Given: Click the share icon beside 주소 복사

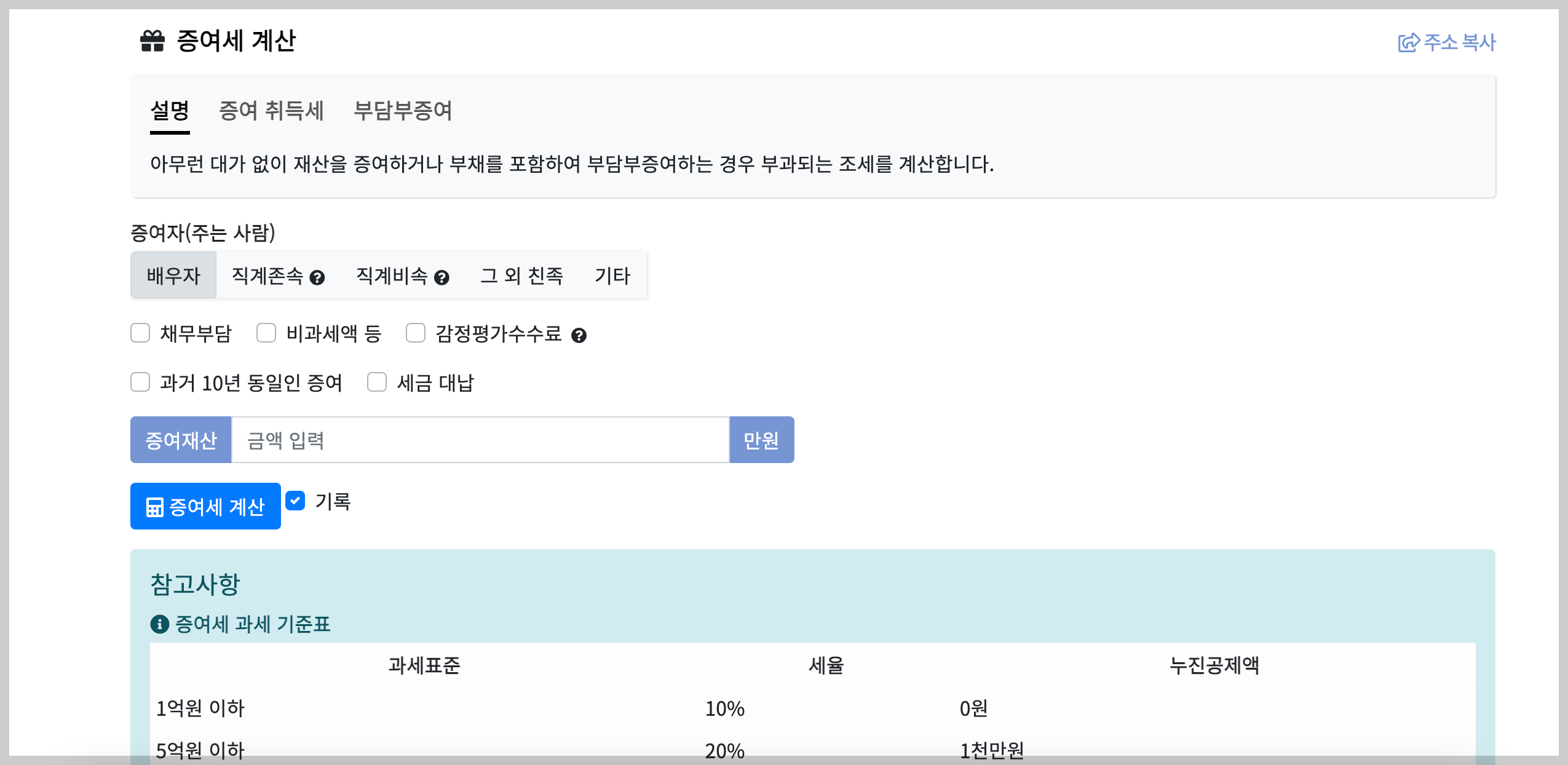Looking at the screenshot, I should pos(1410,42).
